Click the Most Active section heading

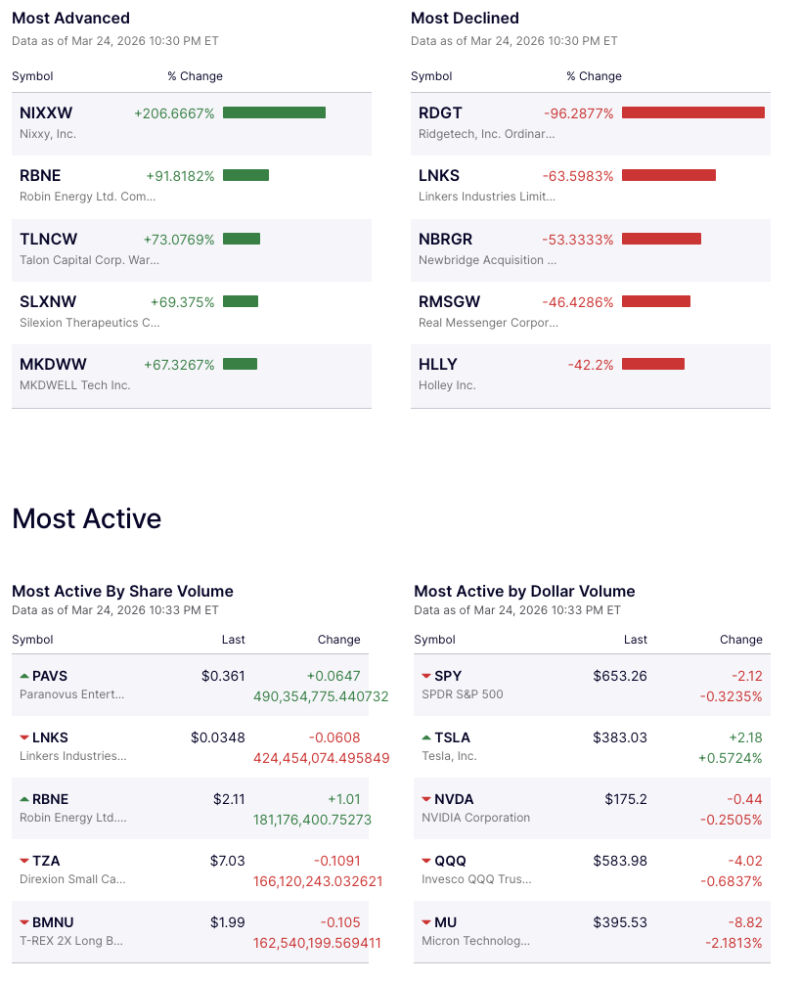click(x=87, y=519)
